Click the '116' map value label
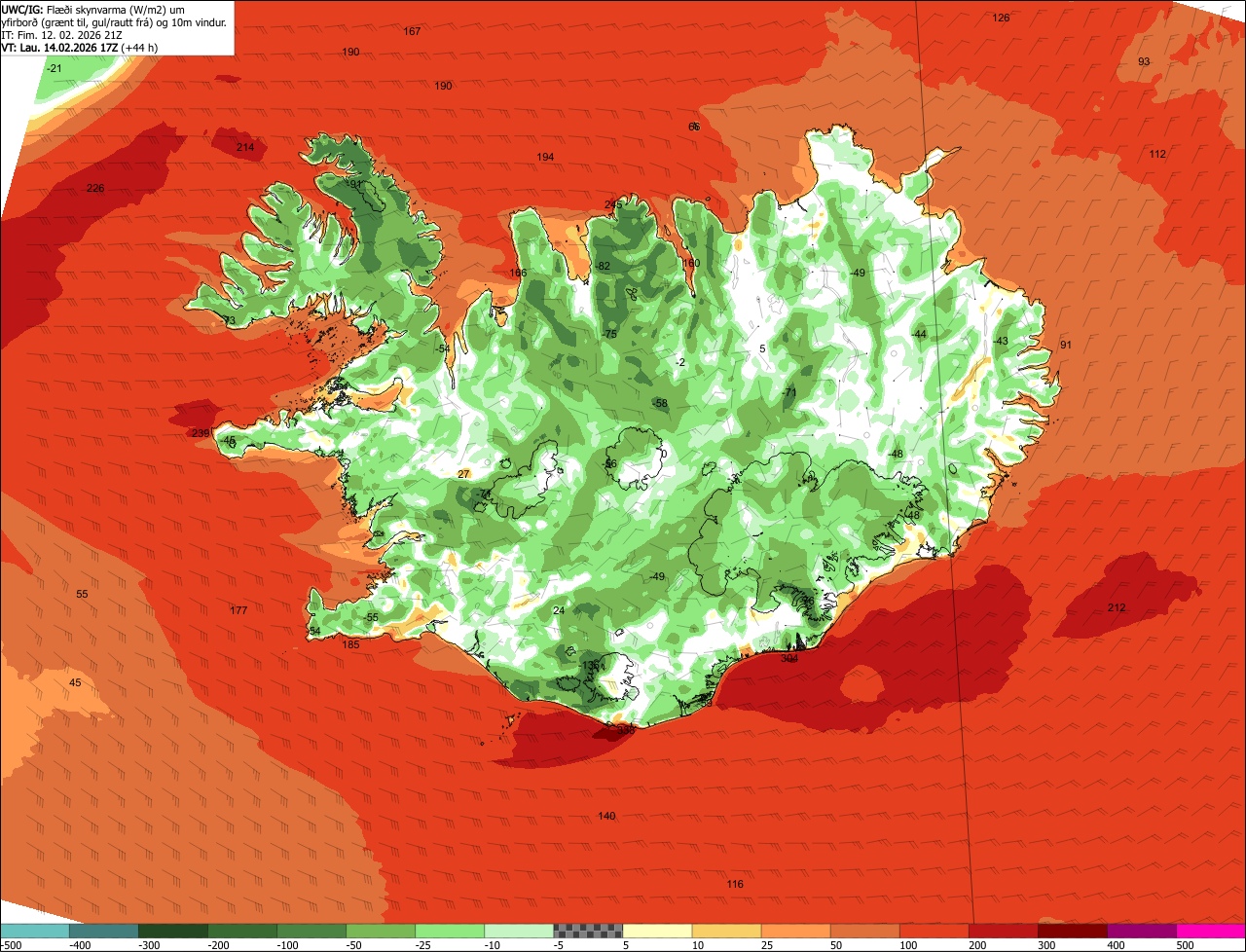 [x=735, y=884]
